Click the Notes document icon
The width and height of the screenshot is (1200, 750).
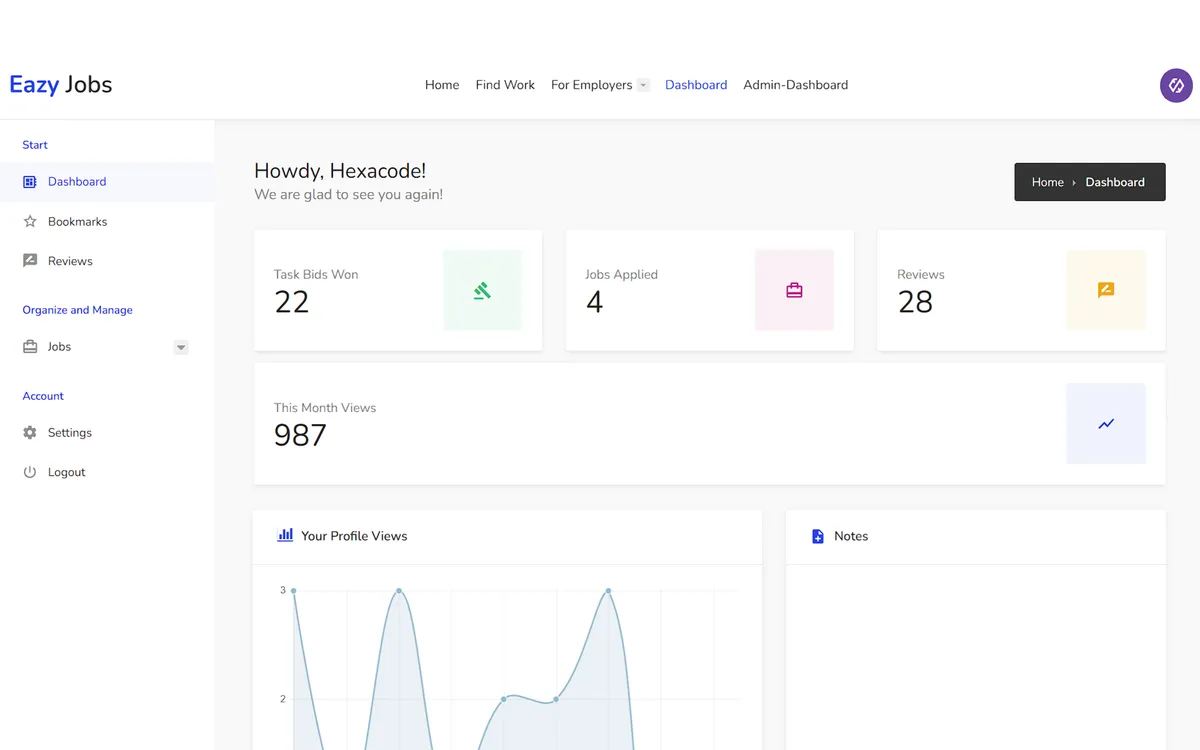[x=818, y=536]
